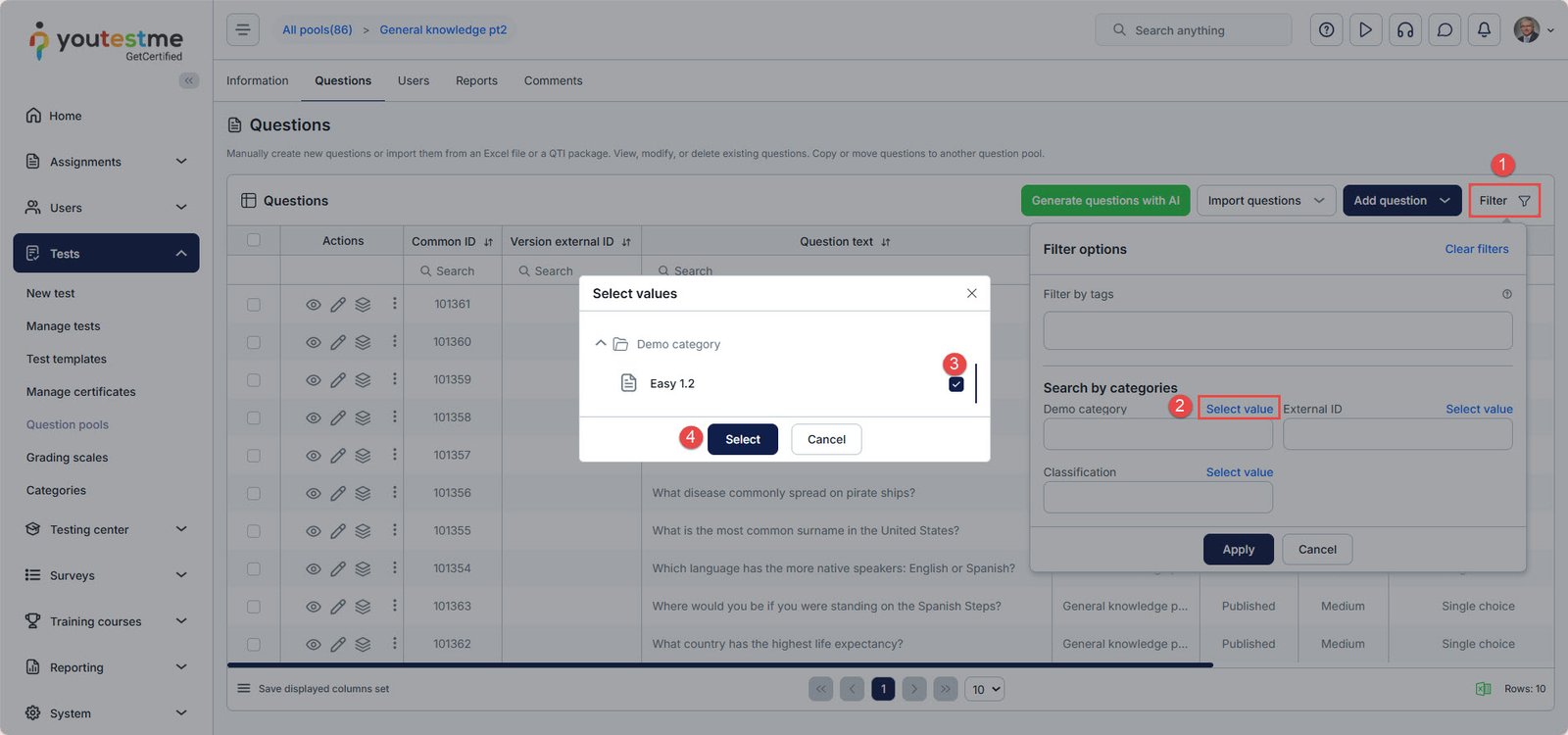Viewport: 1568px width, 735px height.
Task: Navigate to All pools(86) breadcrumb
Action: coord(318,30)
